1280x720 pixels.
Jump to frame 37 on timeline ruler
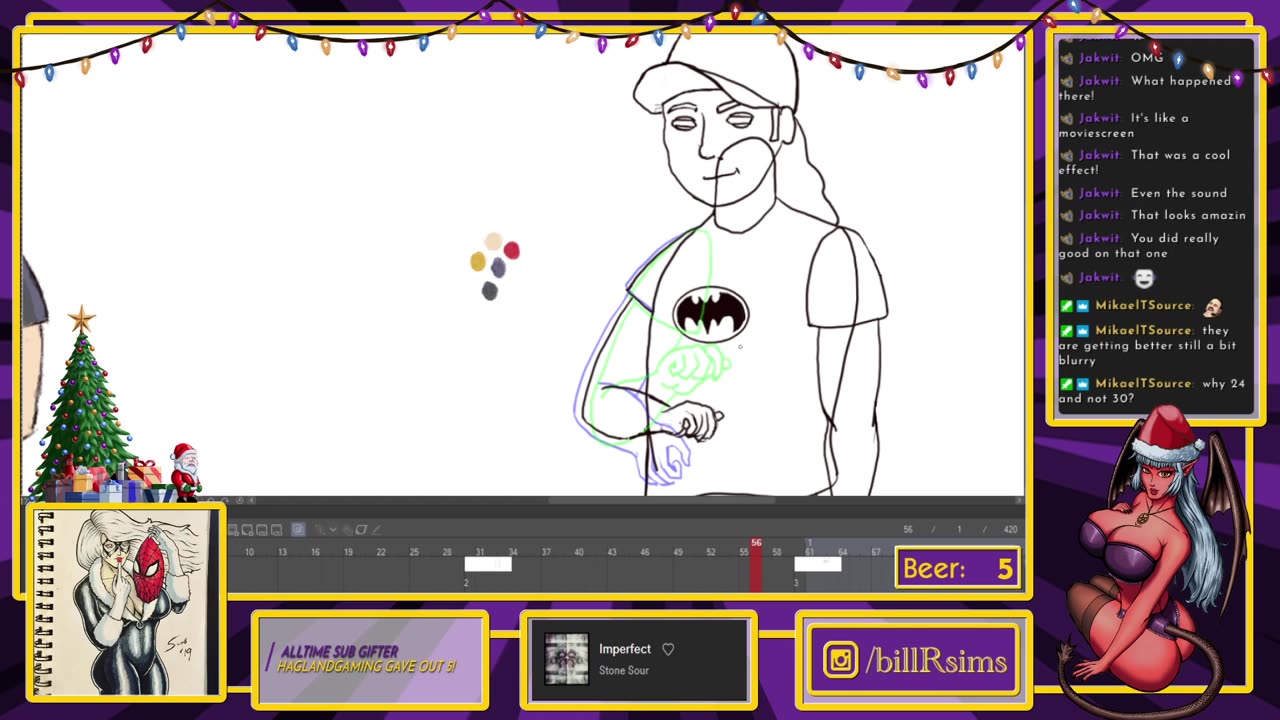546,552
